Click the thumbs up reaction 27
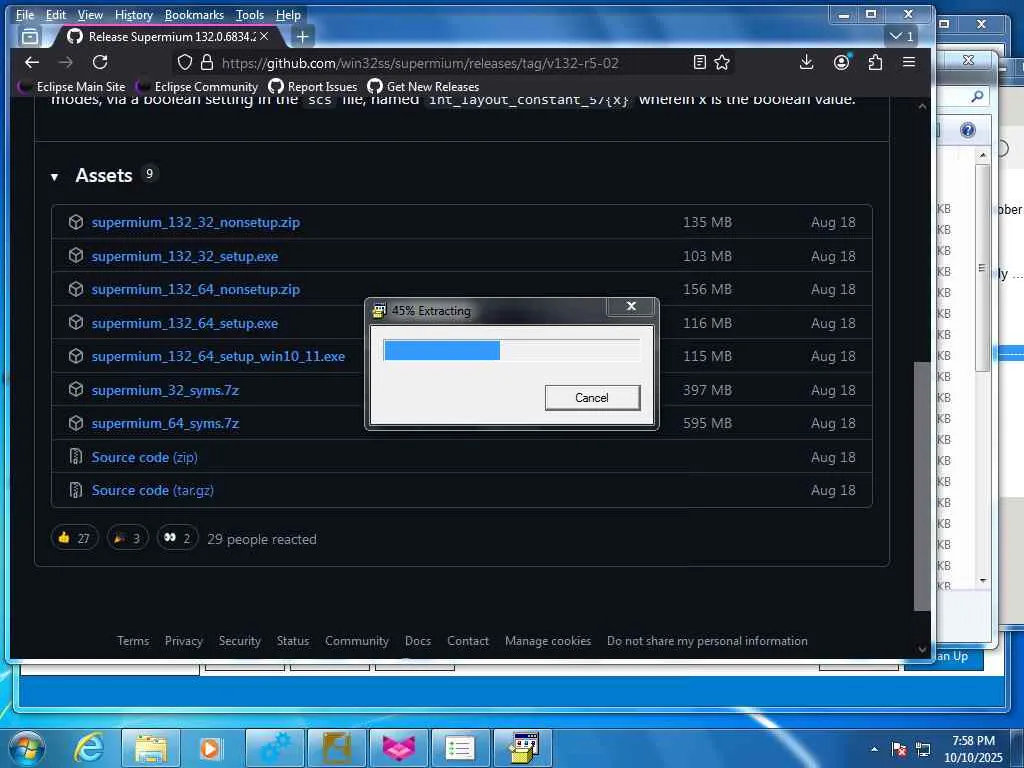The image size is (1024, 768). coord(74,538)
